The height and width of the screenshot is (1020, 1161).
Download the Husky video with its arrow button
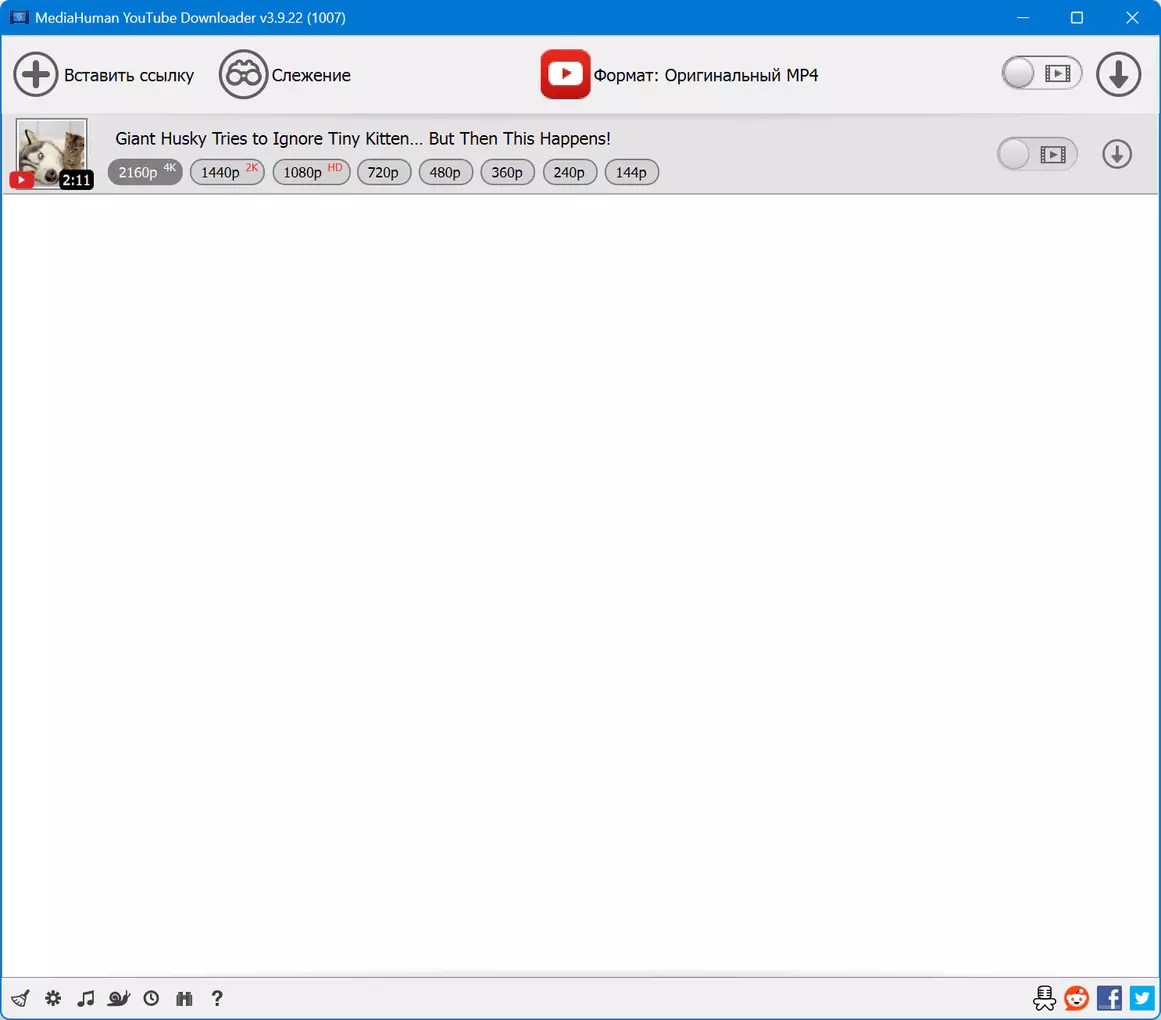(x=1117, y=154)
